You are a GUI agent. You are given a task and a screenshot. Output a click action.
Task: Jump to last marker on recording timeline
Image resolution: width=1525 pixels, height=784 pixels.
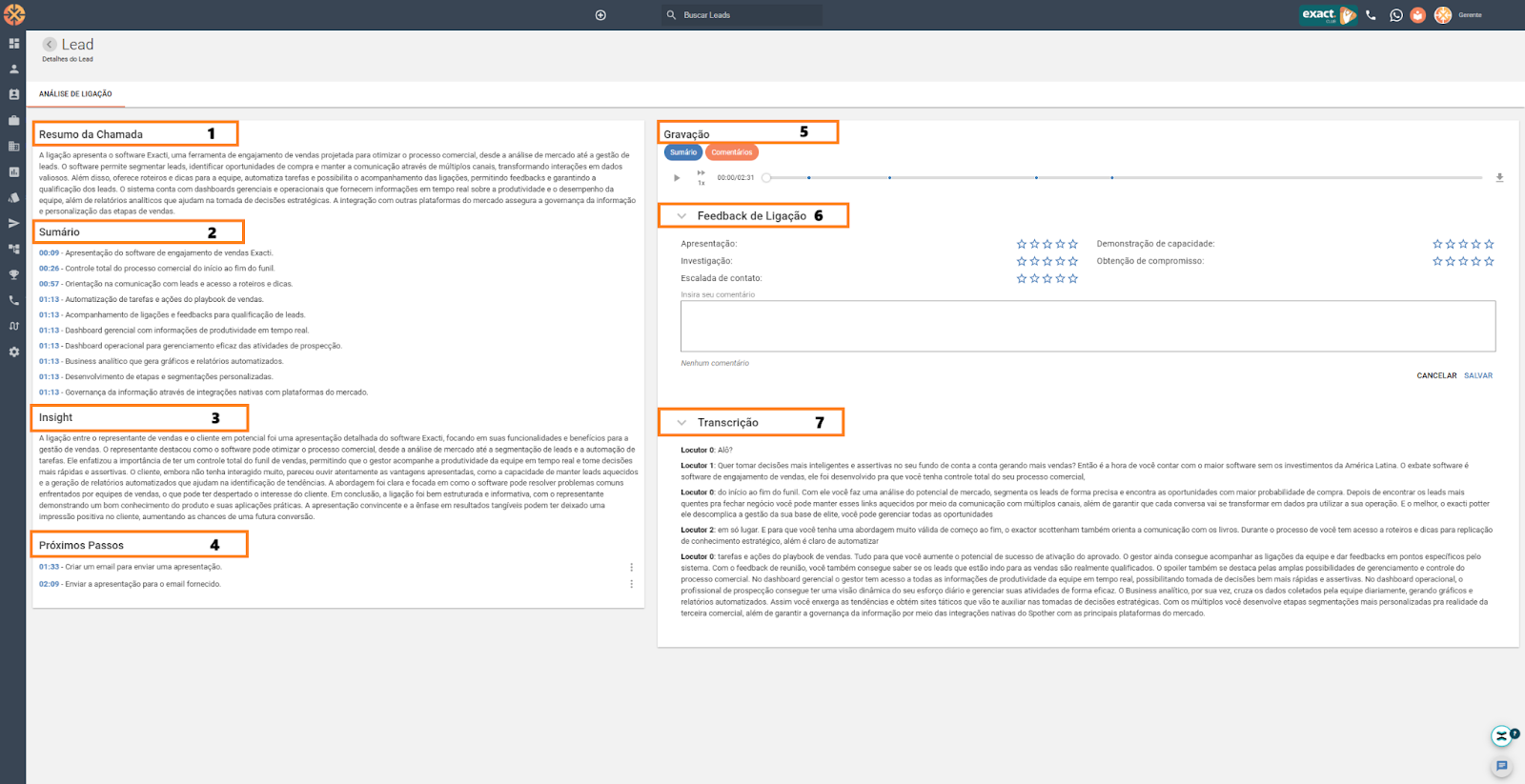pyautogui.click(x=1111, y=178)
